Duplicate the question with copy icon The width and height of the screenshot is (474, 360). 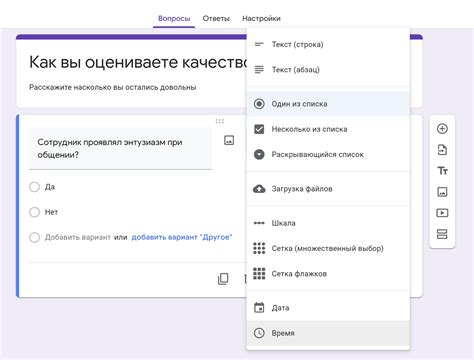click(x=223, y=279)
